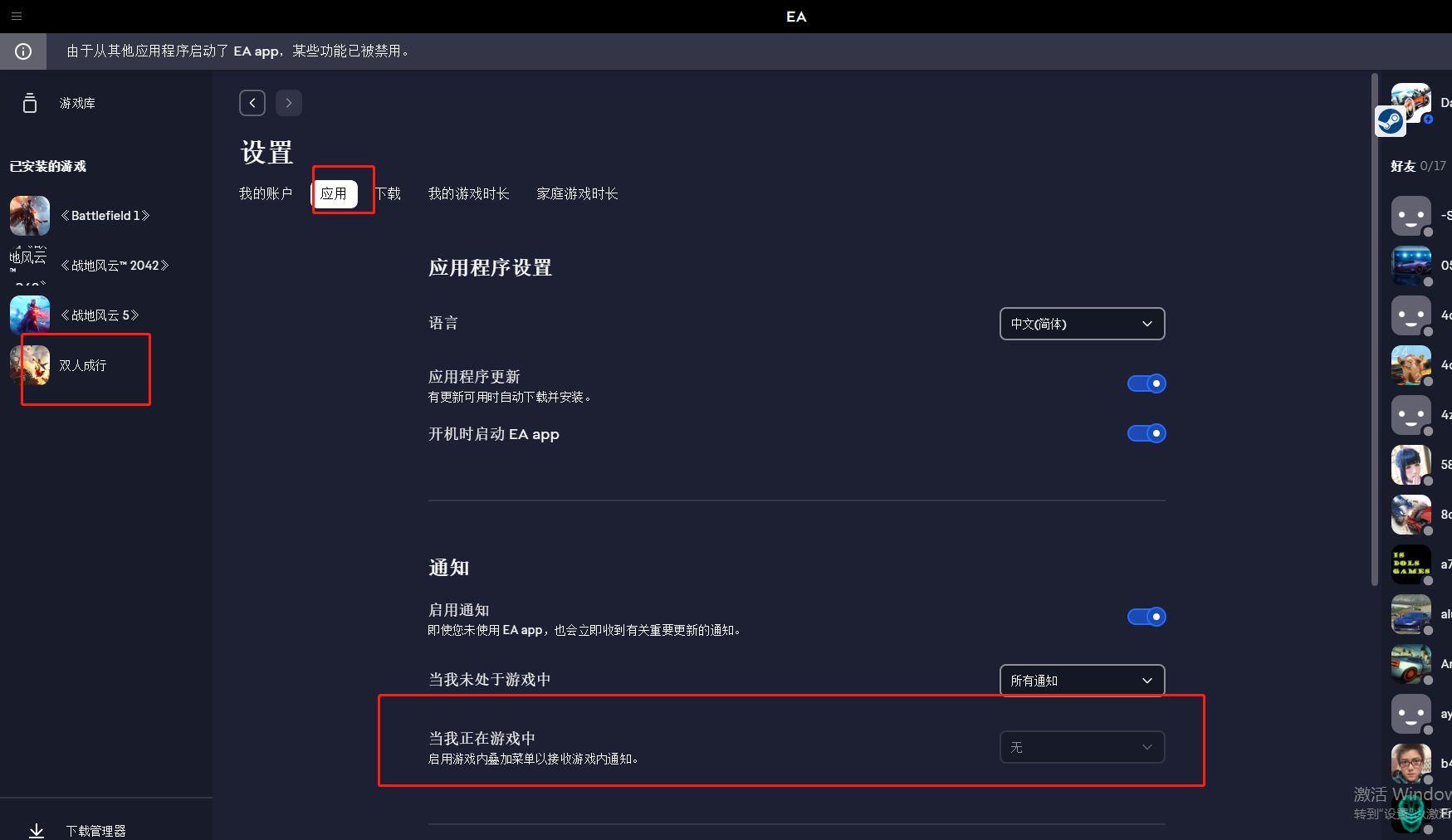Open the 当我未处于游戏中 dropdown showing 所有通知
The image size is (1452, 840).
pyautogui.click(x=1082, y=681)
